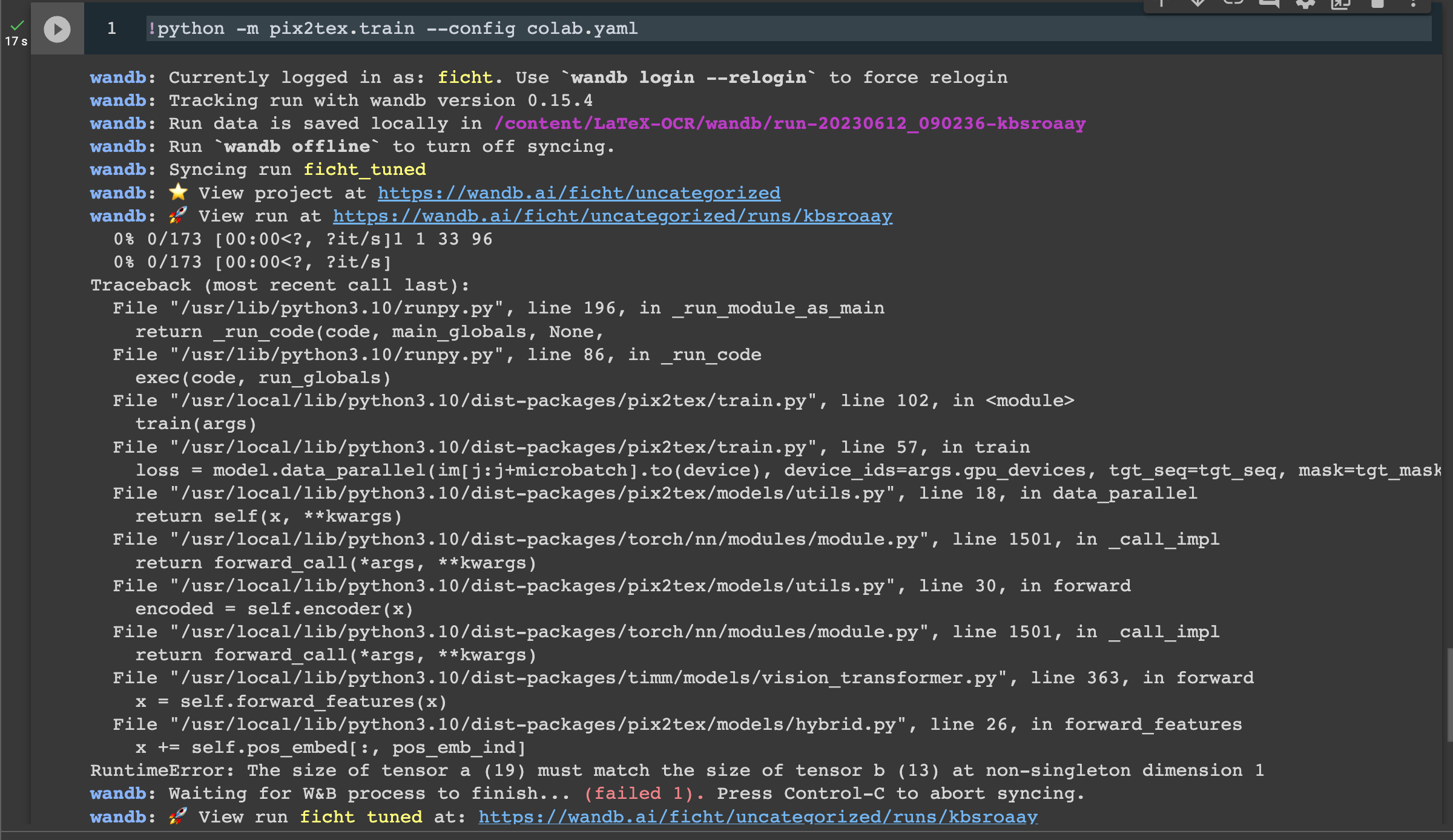Click the horizontal scrollbar at the bottom
The width and height of the screenshot is (1453, 840).
click(x=726, y=835)
